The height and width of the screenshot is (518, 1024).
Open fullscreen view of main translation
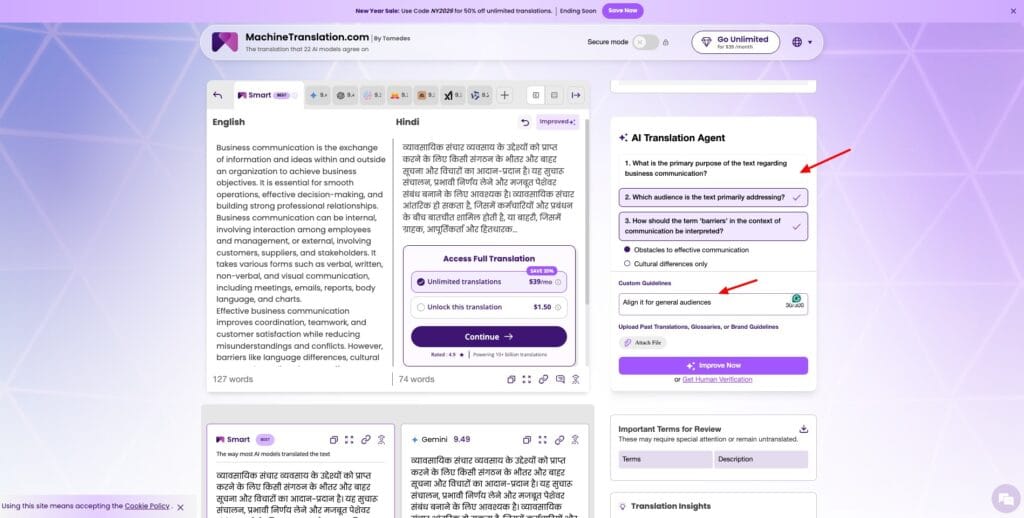point(527,380)
